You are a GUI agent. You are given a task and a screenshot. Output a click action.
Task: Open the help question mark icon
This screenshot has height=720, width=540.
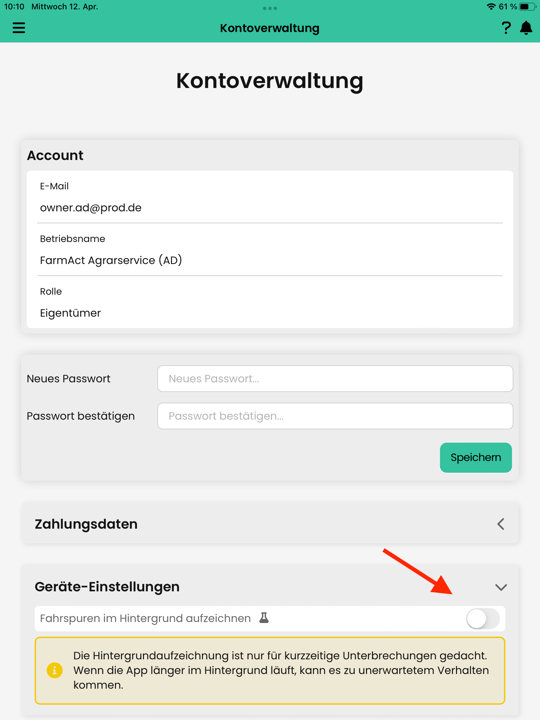tap(506, 28)
